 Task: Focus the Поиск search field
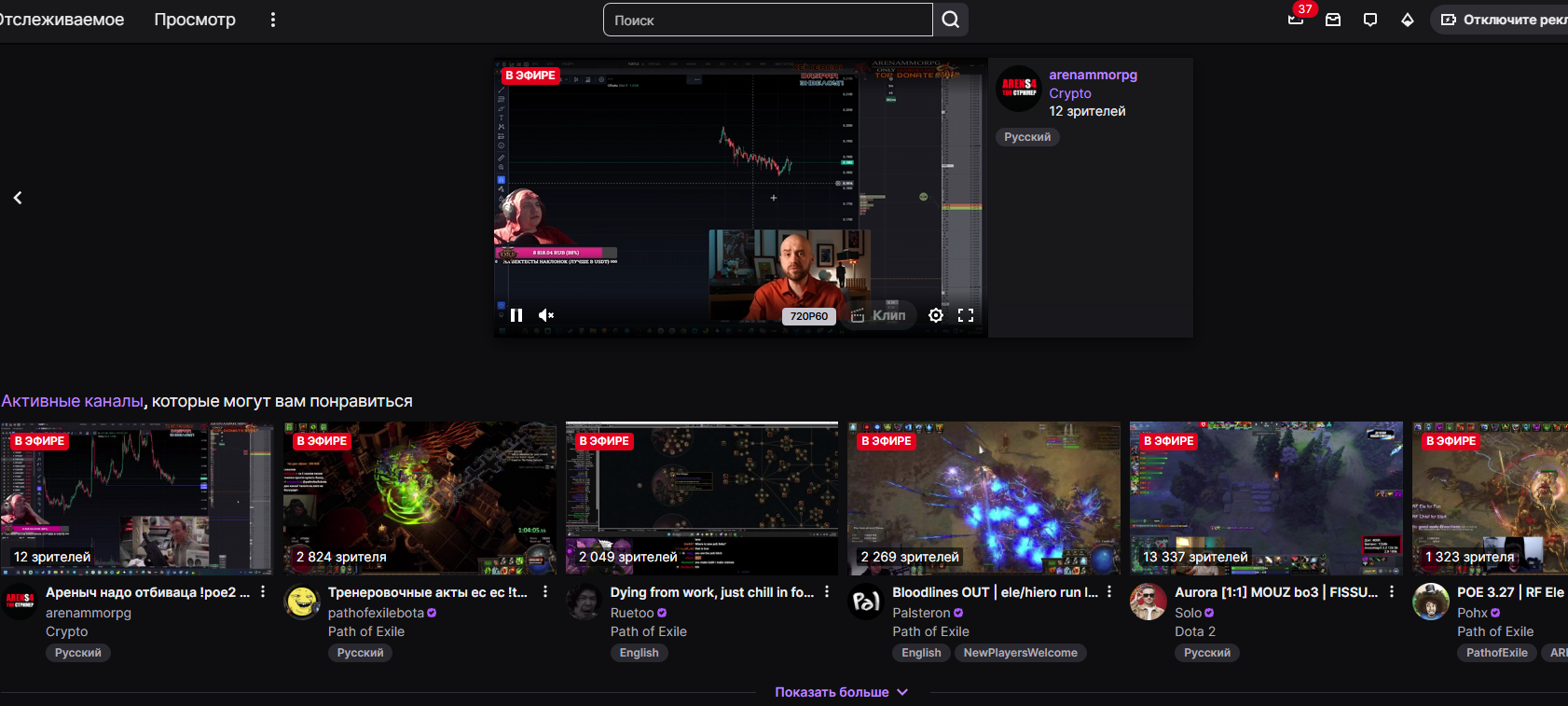point(768,20)
